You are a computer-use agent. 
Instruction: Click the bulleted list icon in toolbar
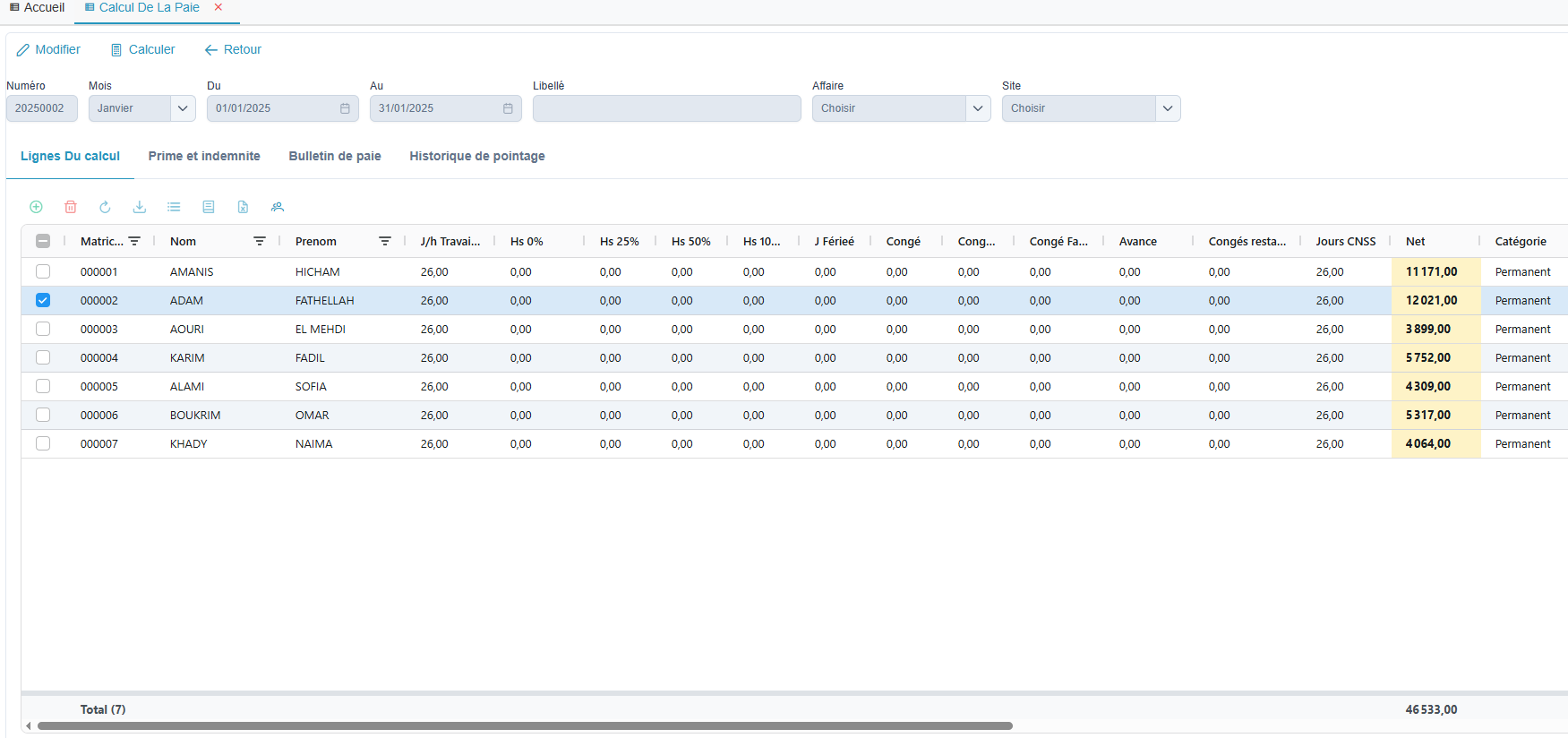coord(174,207)
